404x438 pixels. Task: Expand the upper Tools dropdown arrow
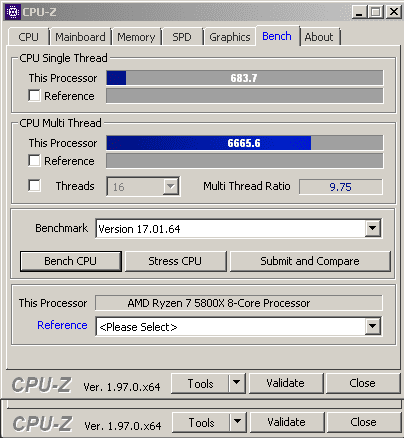click(x=237, y=383)
